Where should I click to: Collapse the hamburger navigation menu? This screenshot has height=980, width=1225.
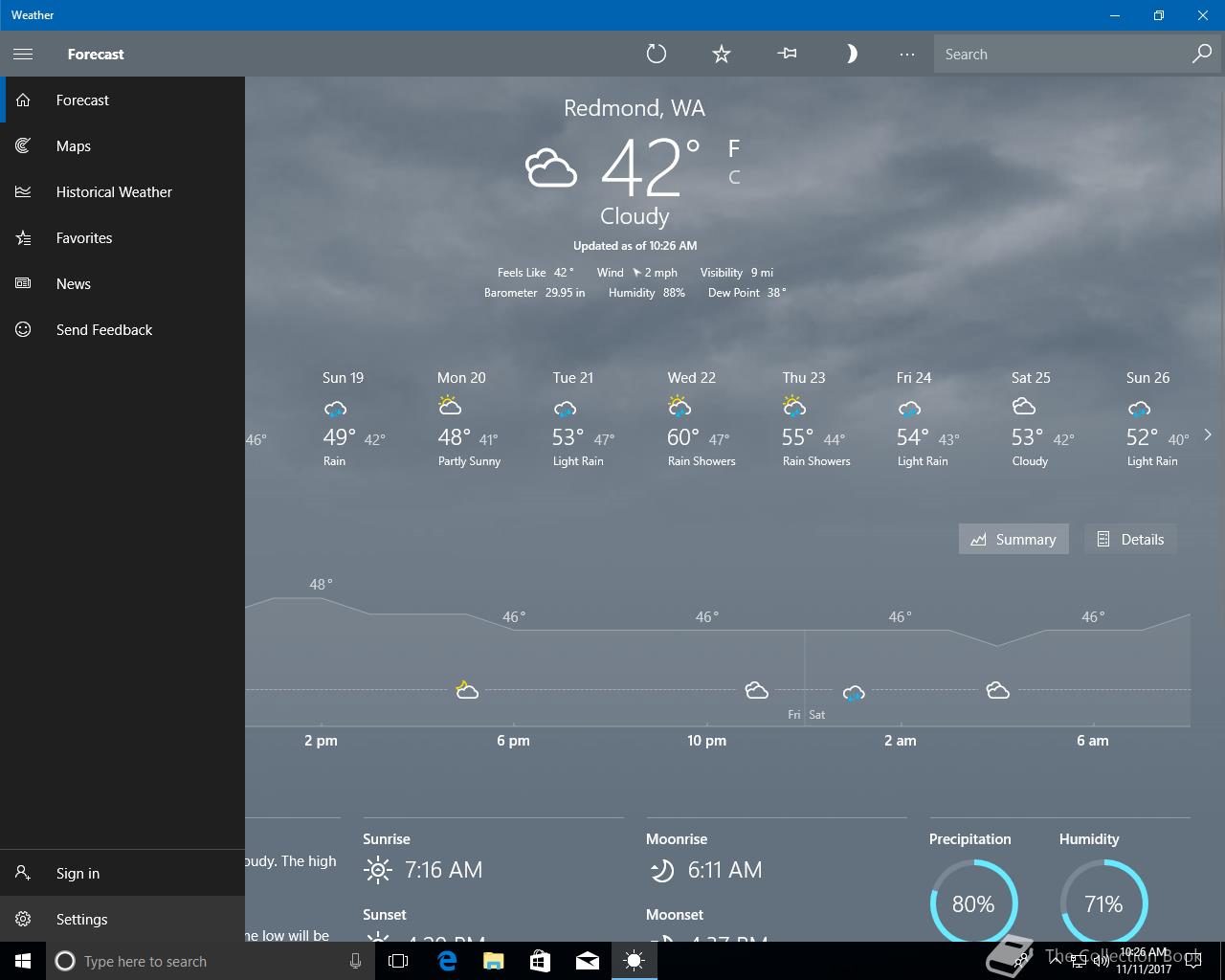point(23,54)
